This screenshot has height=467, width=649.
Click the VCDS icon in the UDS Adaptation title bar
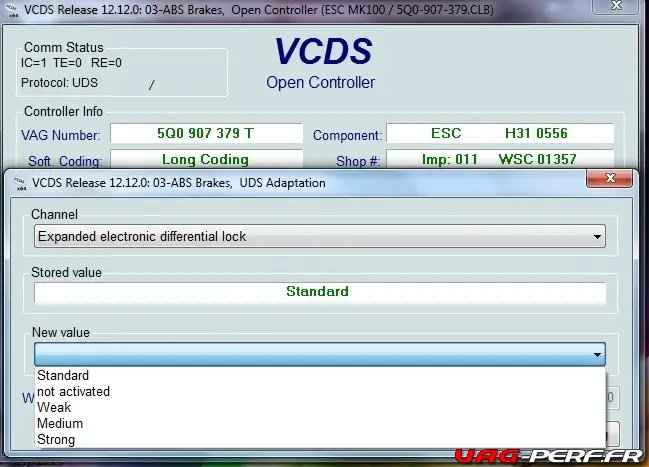[19, 183]
